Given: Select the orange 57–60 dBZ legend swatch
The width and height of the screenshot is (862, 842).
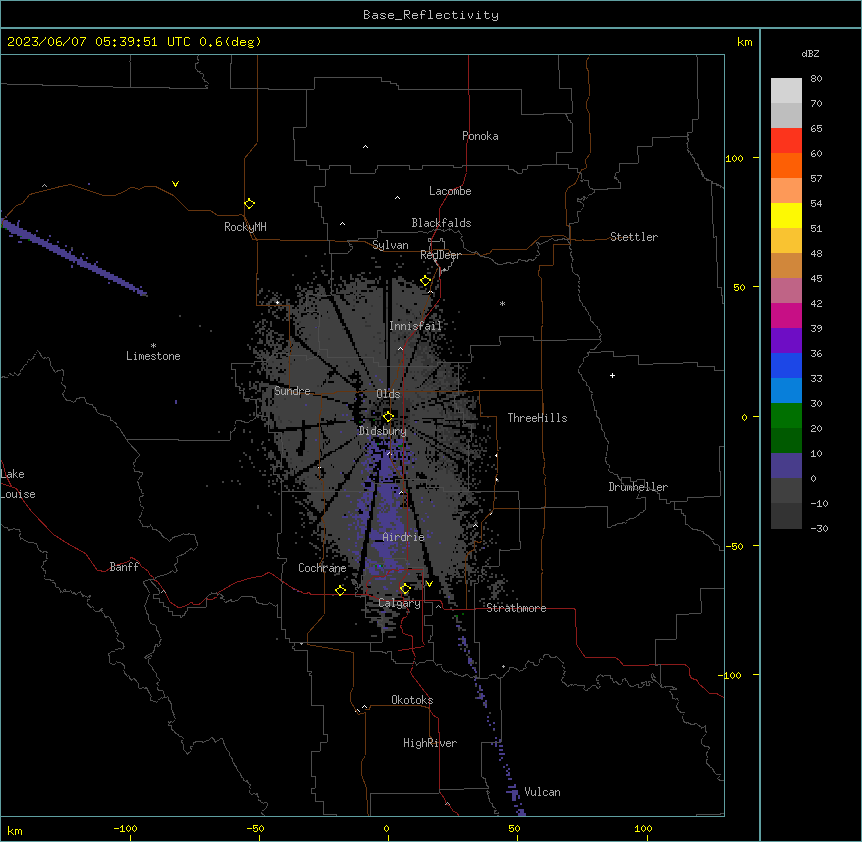Looking at the screenshot, I should click(786, 165).
